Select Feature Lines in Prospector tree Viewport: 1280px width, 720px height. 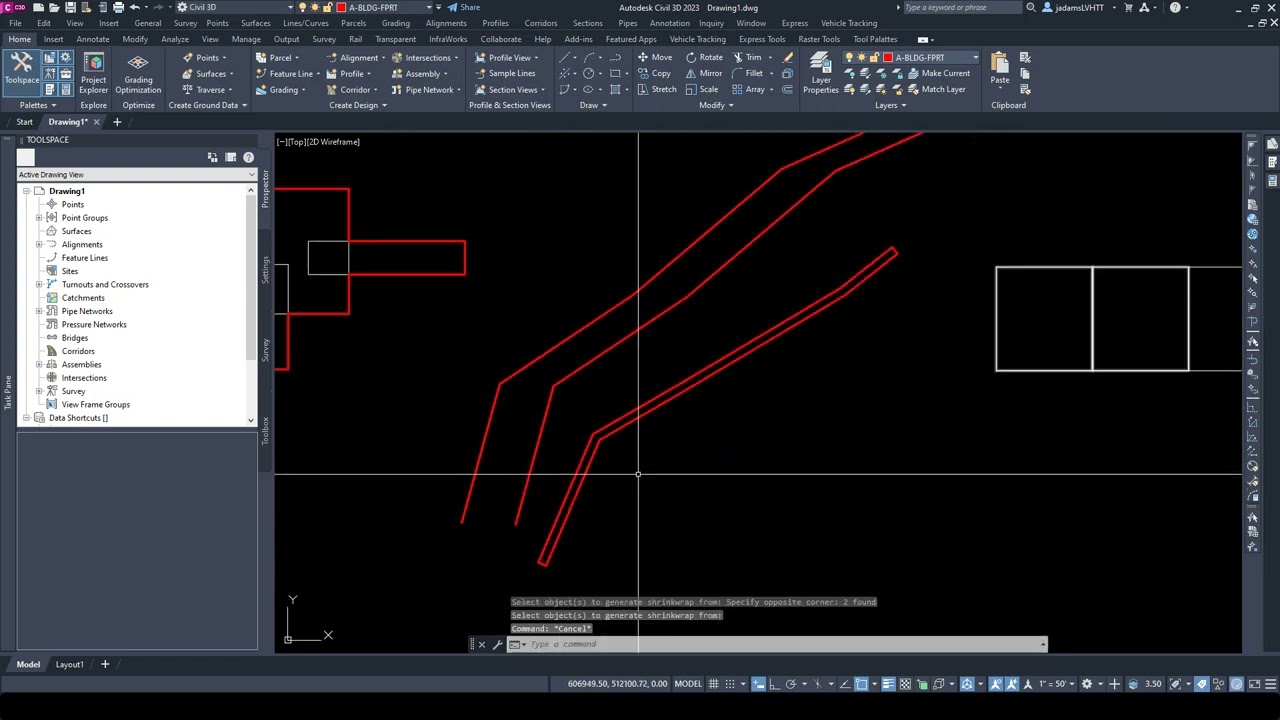[85, 258]
